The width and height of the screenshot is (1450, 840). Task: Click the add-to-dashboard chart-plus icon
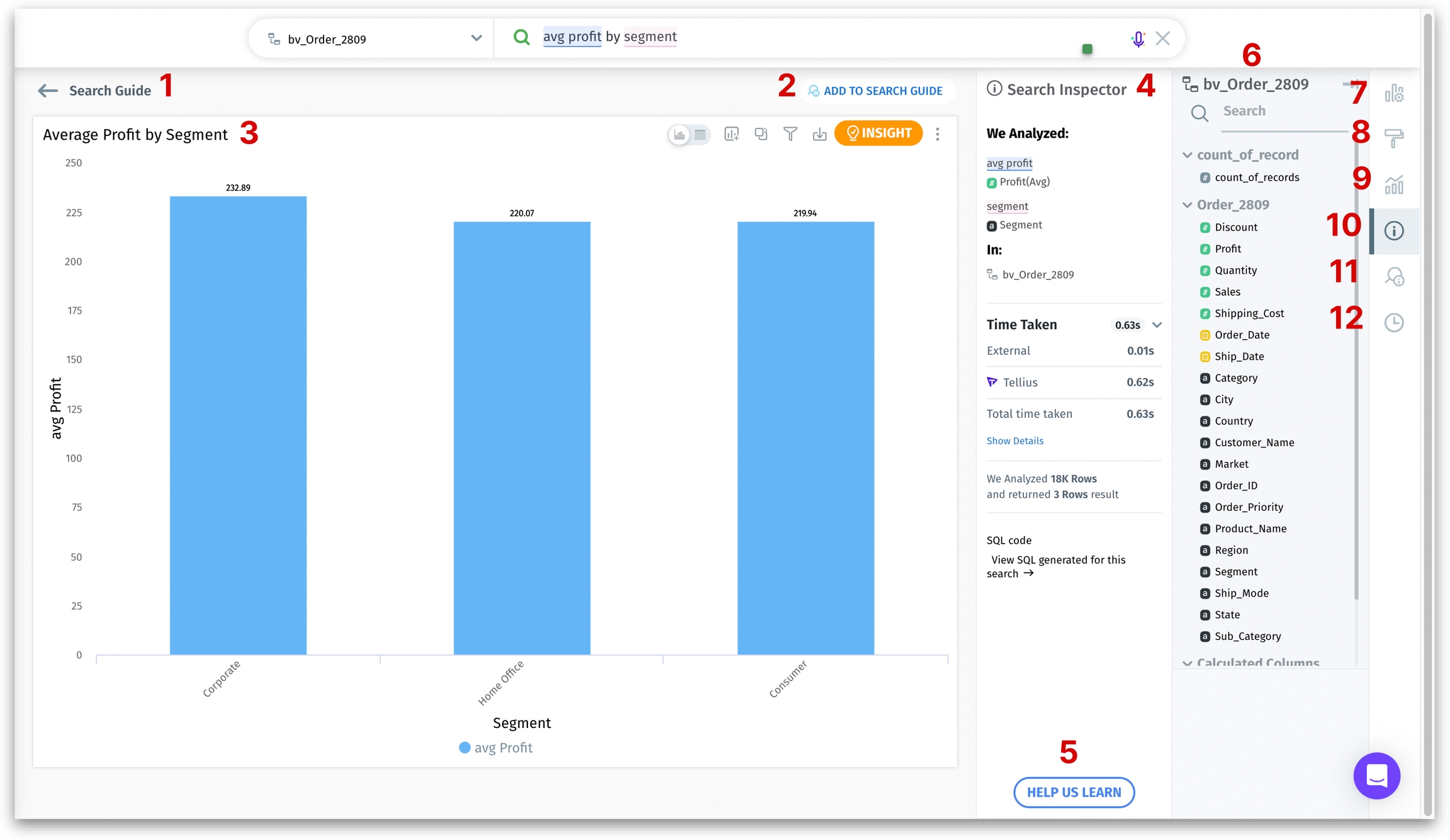point(731,134)
